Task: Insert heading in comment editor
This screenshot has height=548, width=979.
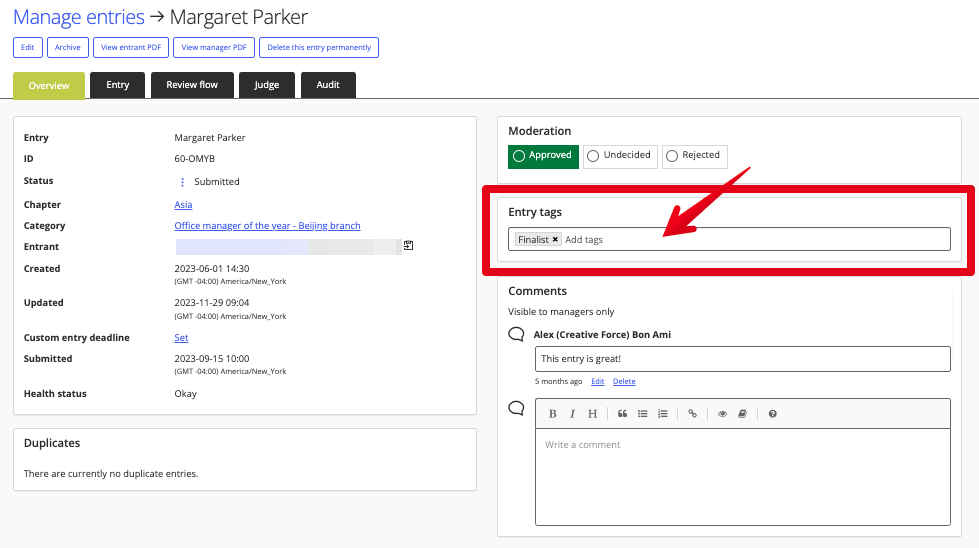Action: 593,414
